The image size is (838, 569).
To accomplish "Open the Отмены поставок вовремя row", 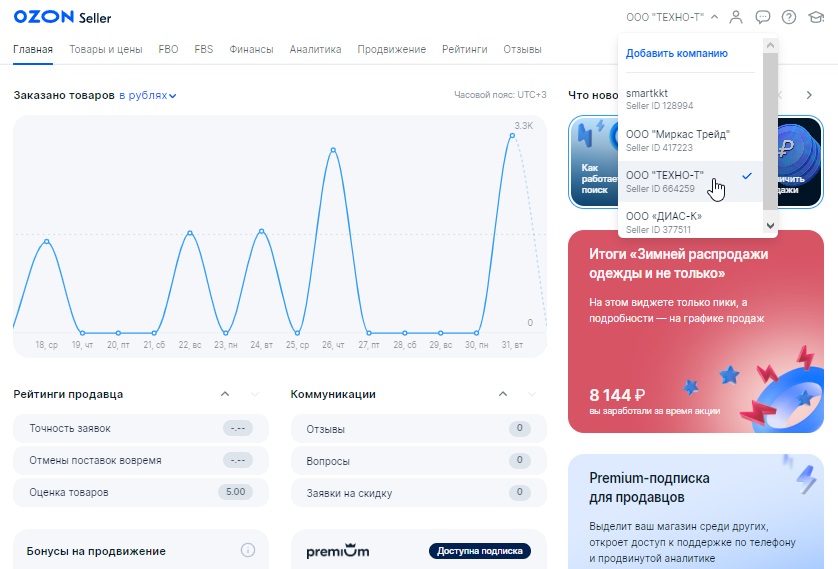I will 141,461.
